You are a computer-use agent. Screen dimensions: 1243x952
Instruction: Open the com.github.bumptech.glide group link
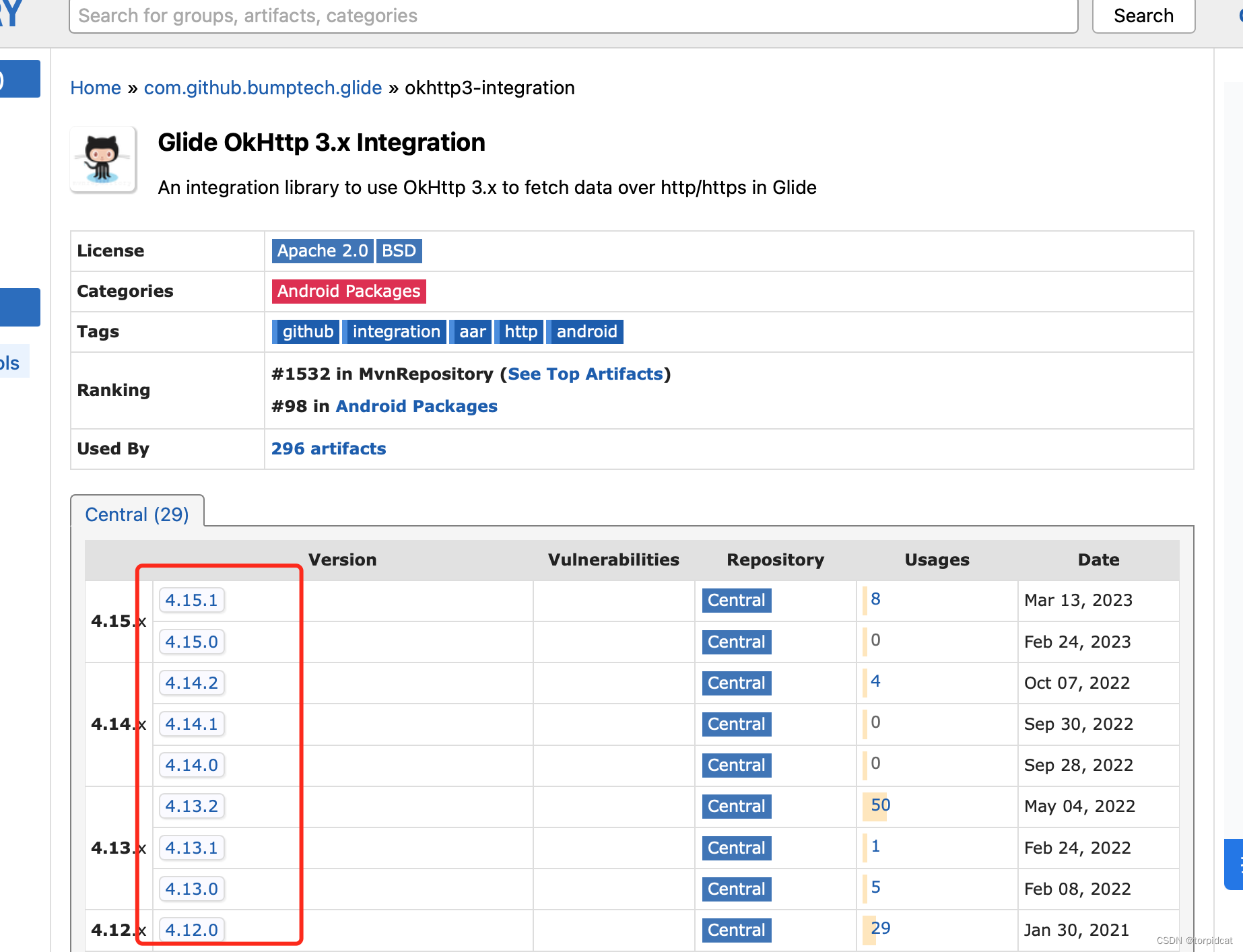click(263, 88)
